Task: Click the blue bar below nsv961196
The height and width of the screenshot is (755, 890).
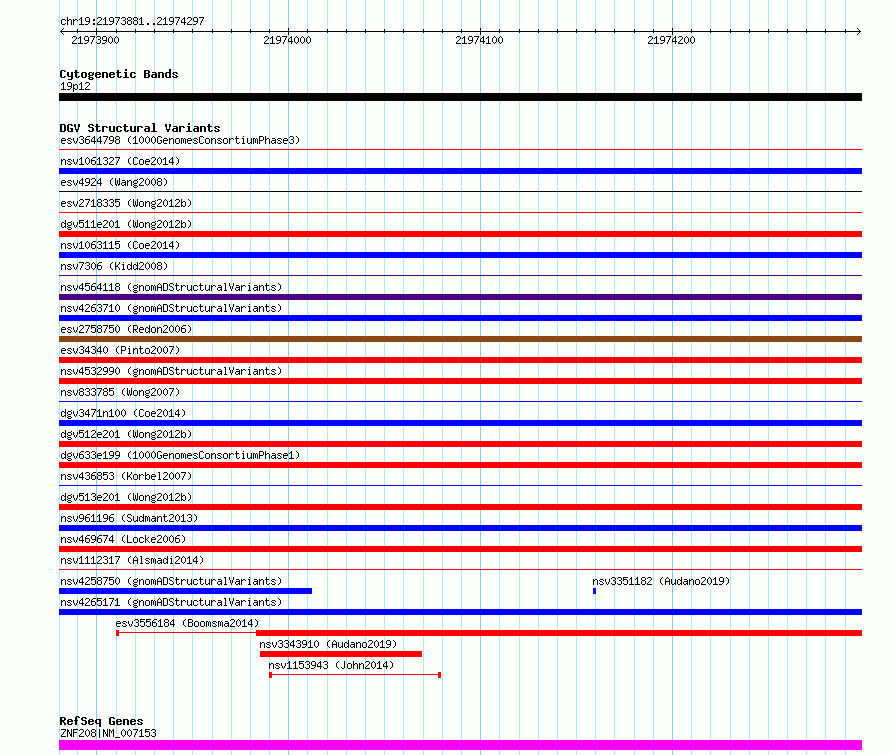Action: (x=460, y=528)
